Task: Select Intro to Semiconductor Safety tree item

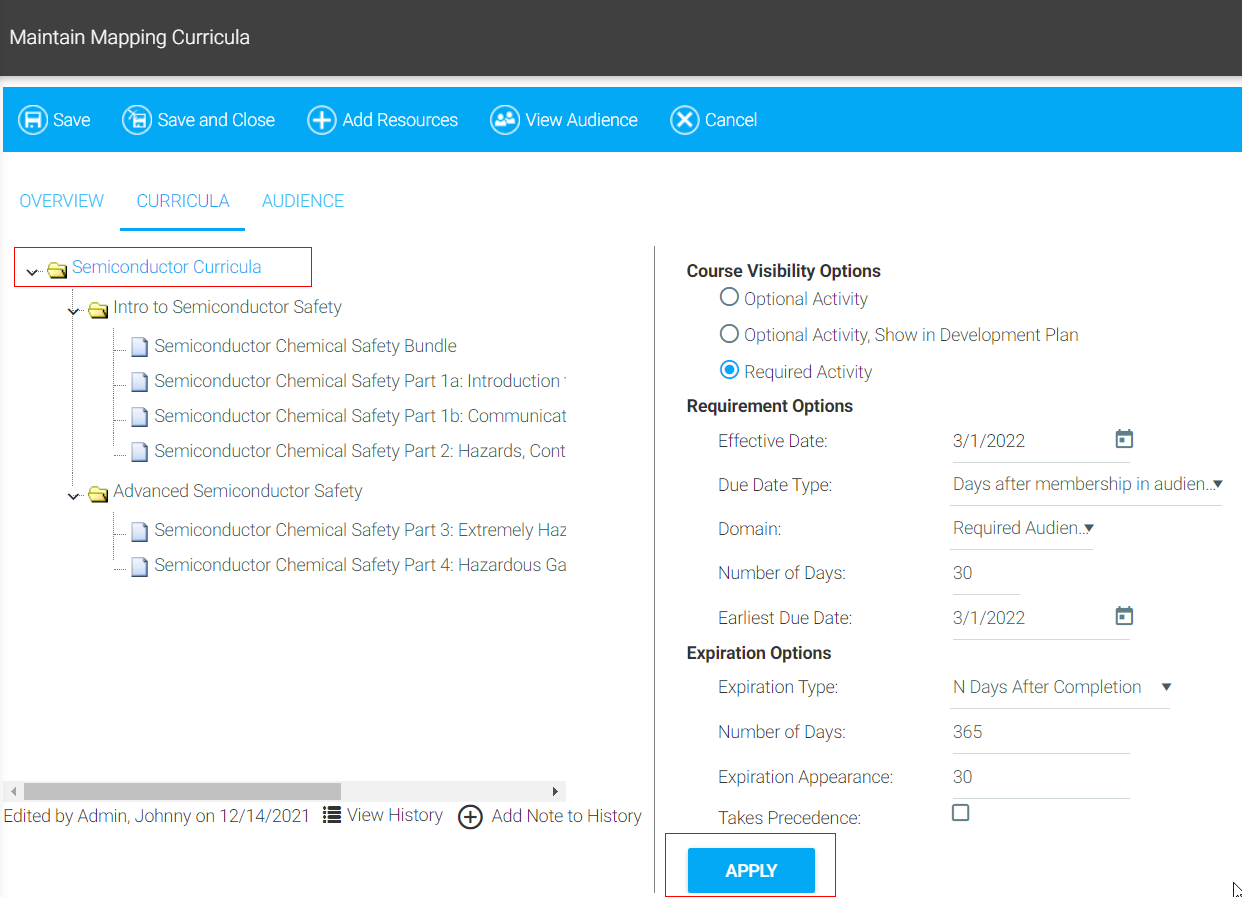Action: (228, 307)
